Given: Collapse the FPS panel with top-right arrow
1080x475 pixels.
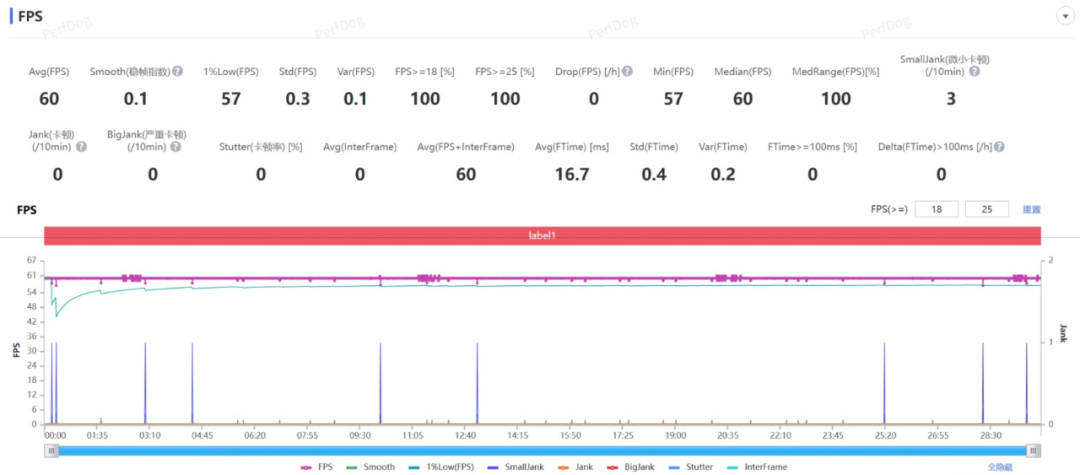Looking at the screenshot, I should pyautogui.click(x=1066, y=17).
